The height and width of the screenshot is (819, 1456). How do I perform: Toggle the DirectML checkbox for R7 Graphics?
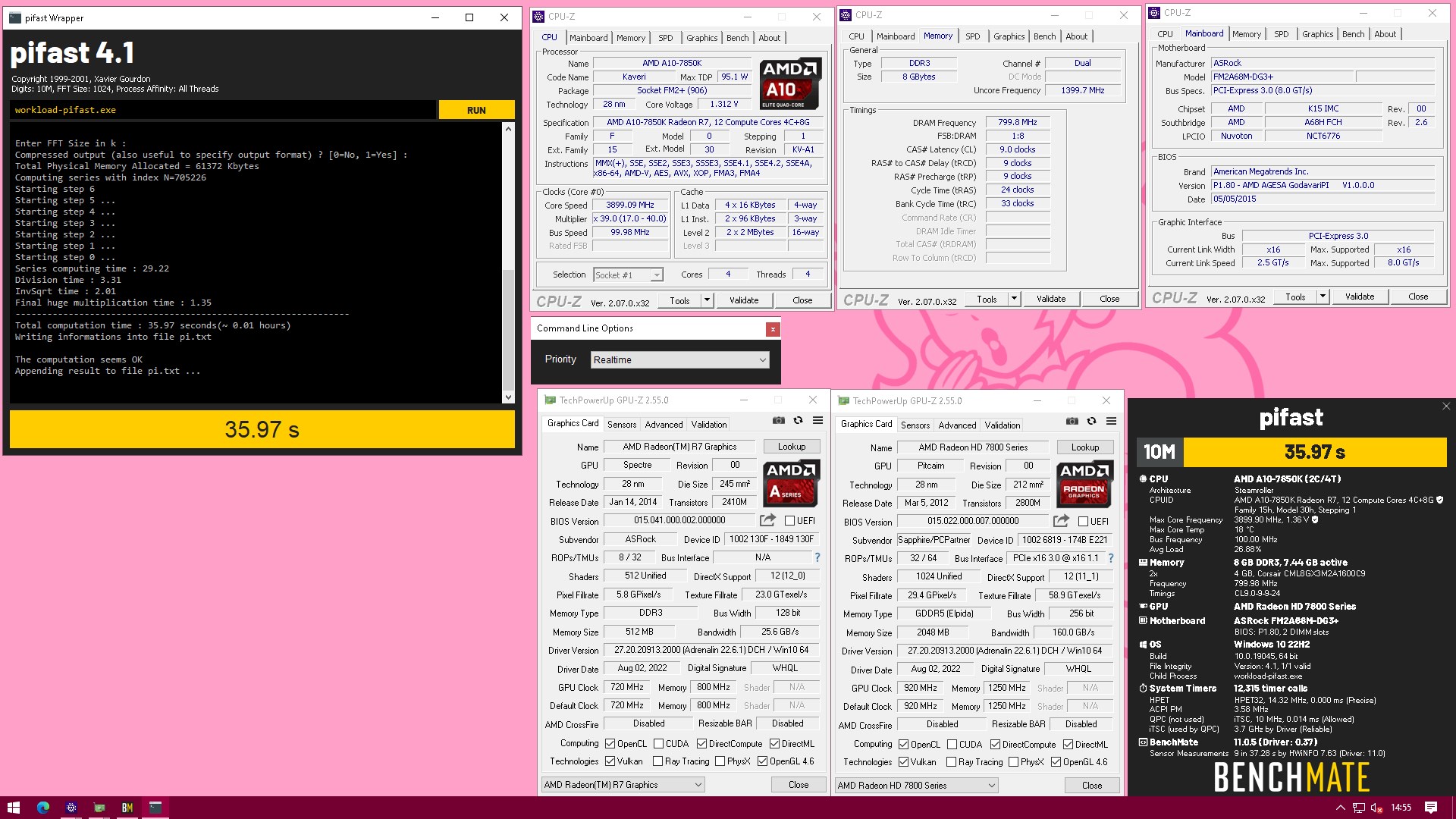pos(774,744)
